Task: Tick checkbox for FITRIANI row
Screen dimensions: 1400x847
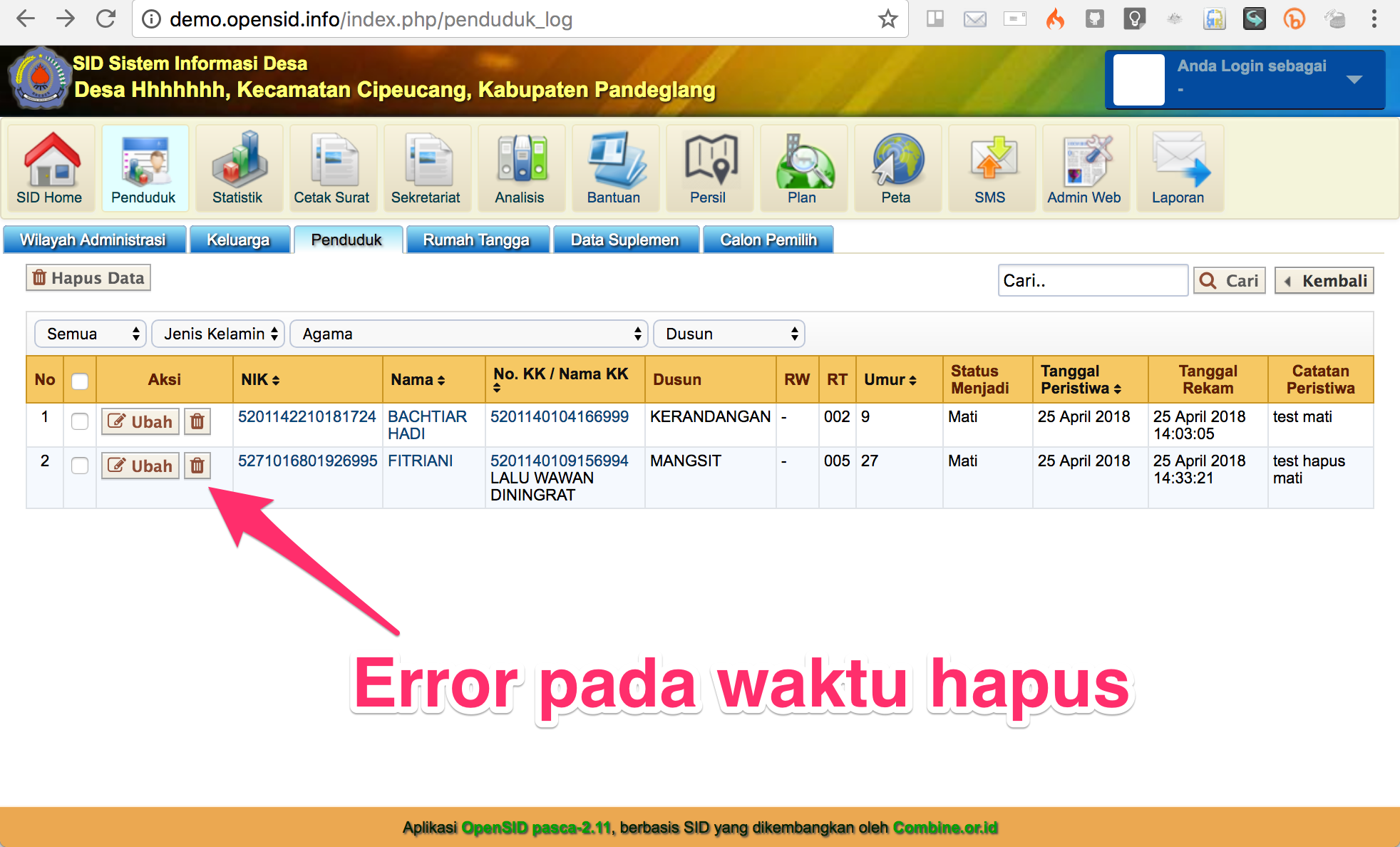Action: click(80, 466)
